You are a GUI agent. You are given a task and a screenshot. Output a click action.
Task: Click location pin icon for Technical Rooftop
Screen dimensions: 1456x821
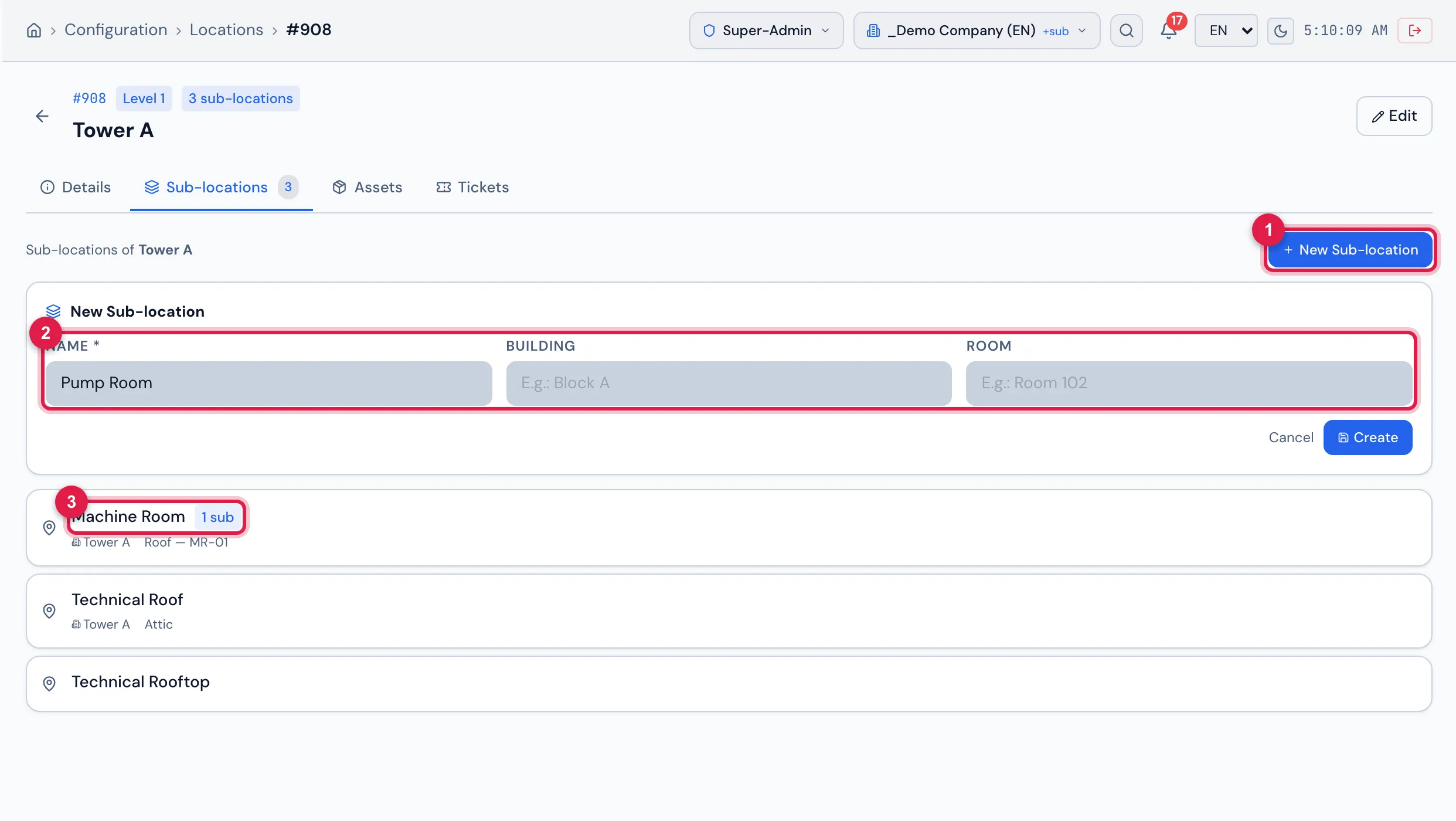coord(49,684)
